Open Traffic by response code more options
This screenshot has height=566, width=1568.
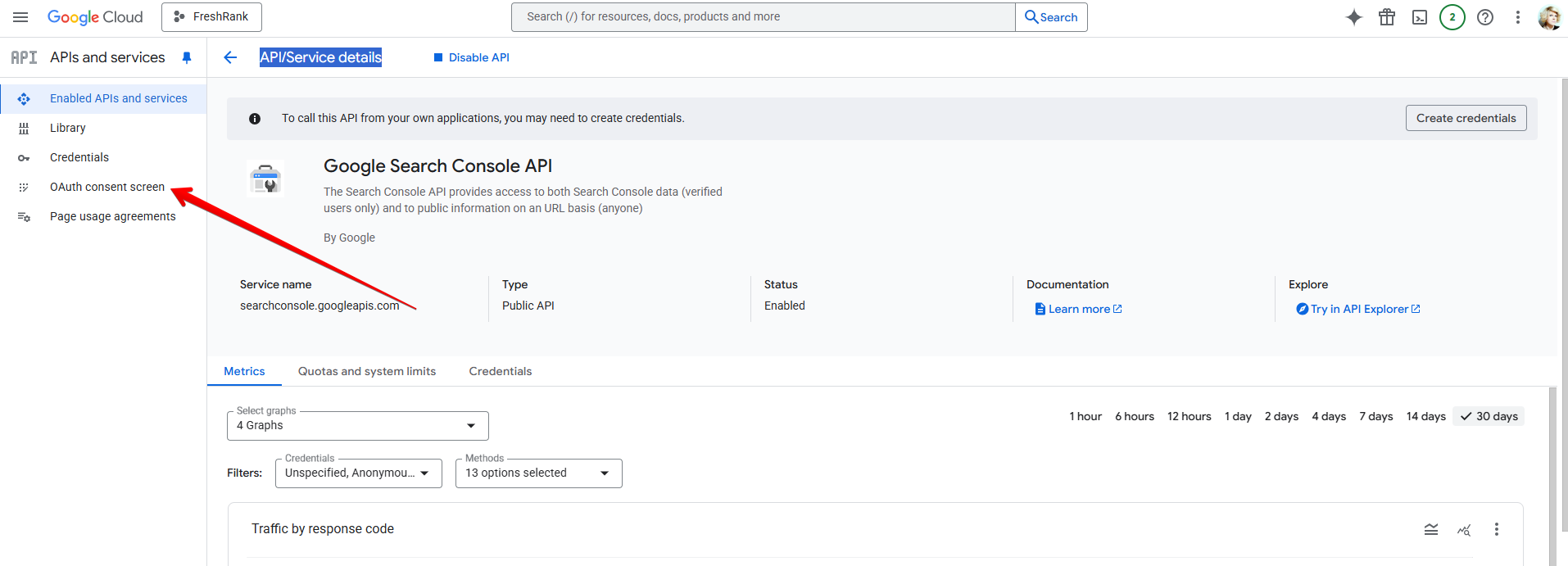pos(1497,529)
